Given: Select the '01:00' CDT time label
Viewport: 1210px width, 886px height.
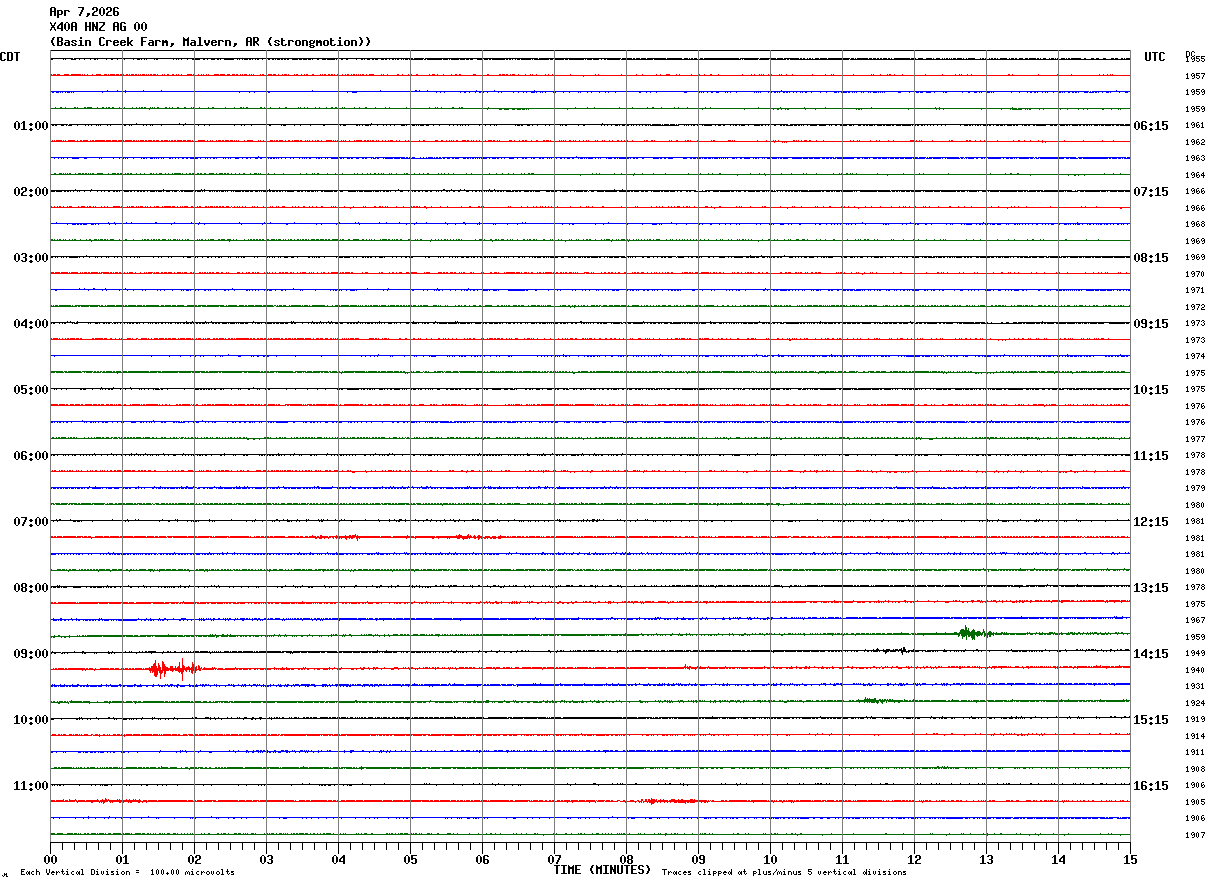Looking at the screenshot, I should [31, 126].
